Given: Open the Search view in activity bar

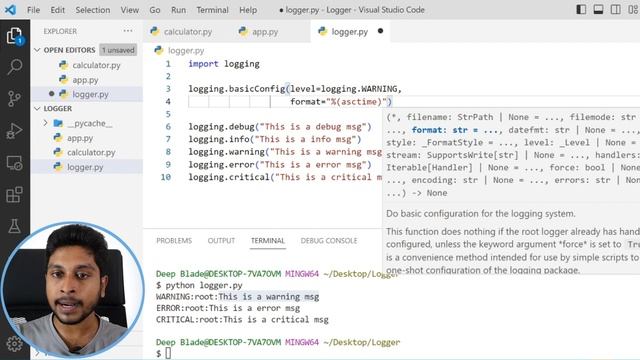Looking at the screenshot, I should (15, 67).
